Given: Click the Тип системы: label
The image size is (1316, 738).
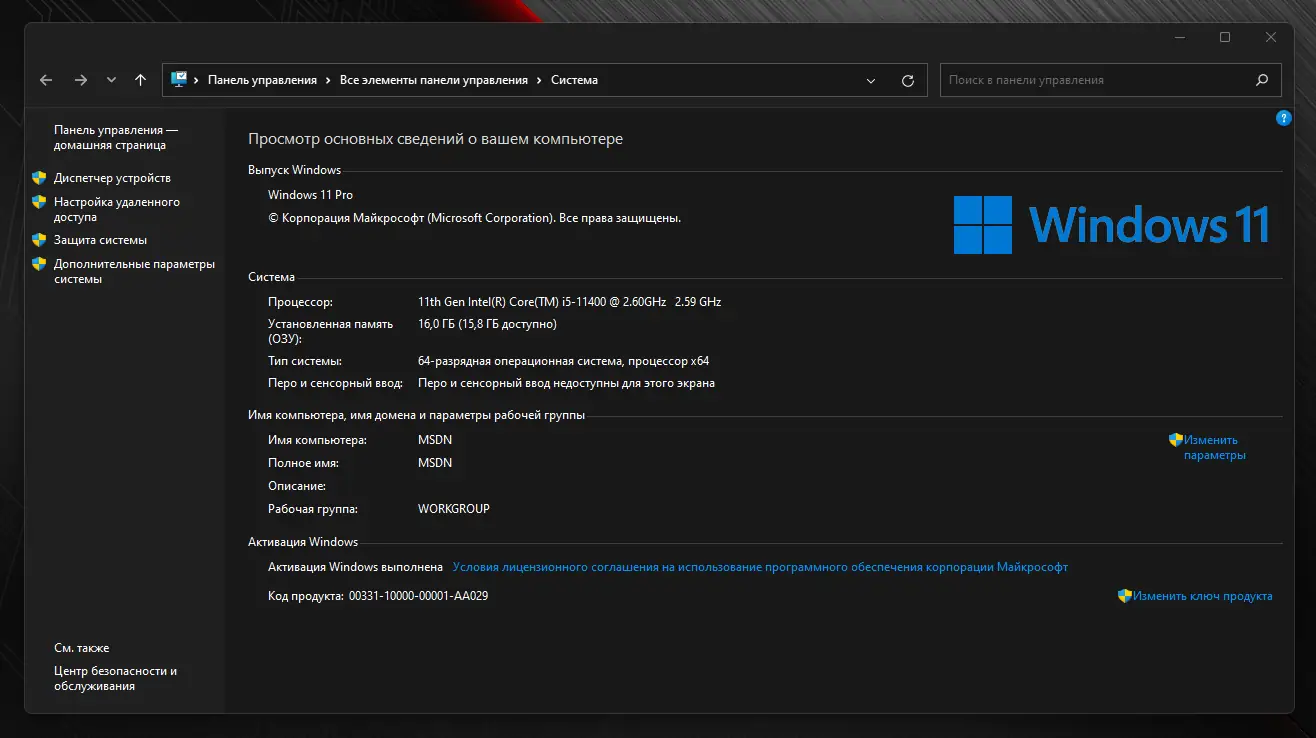Looking at the screenshot, I should coord(305,361).
